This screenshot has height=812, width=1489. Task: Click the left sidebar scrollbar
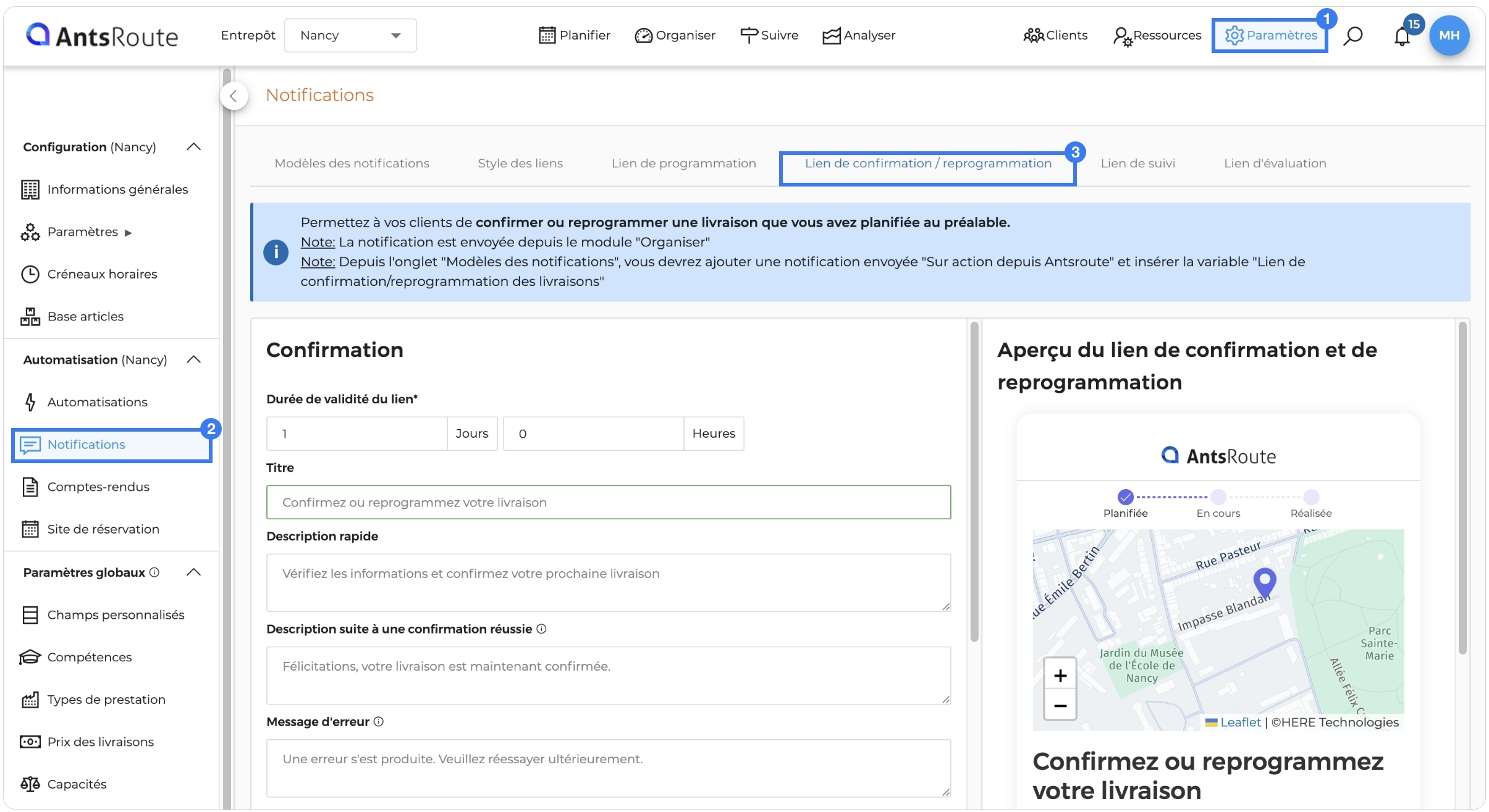tap(227, 438)
